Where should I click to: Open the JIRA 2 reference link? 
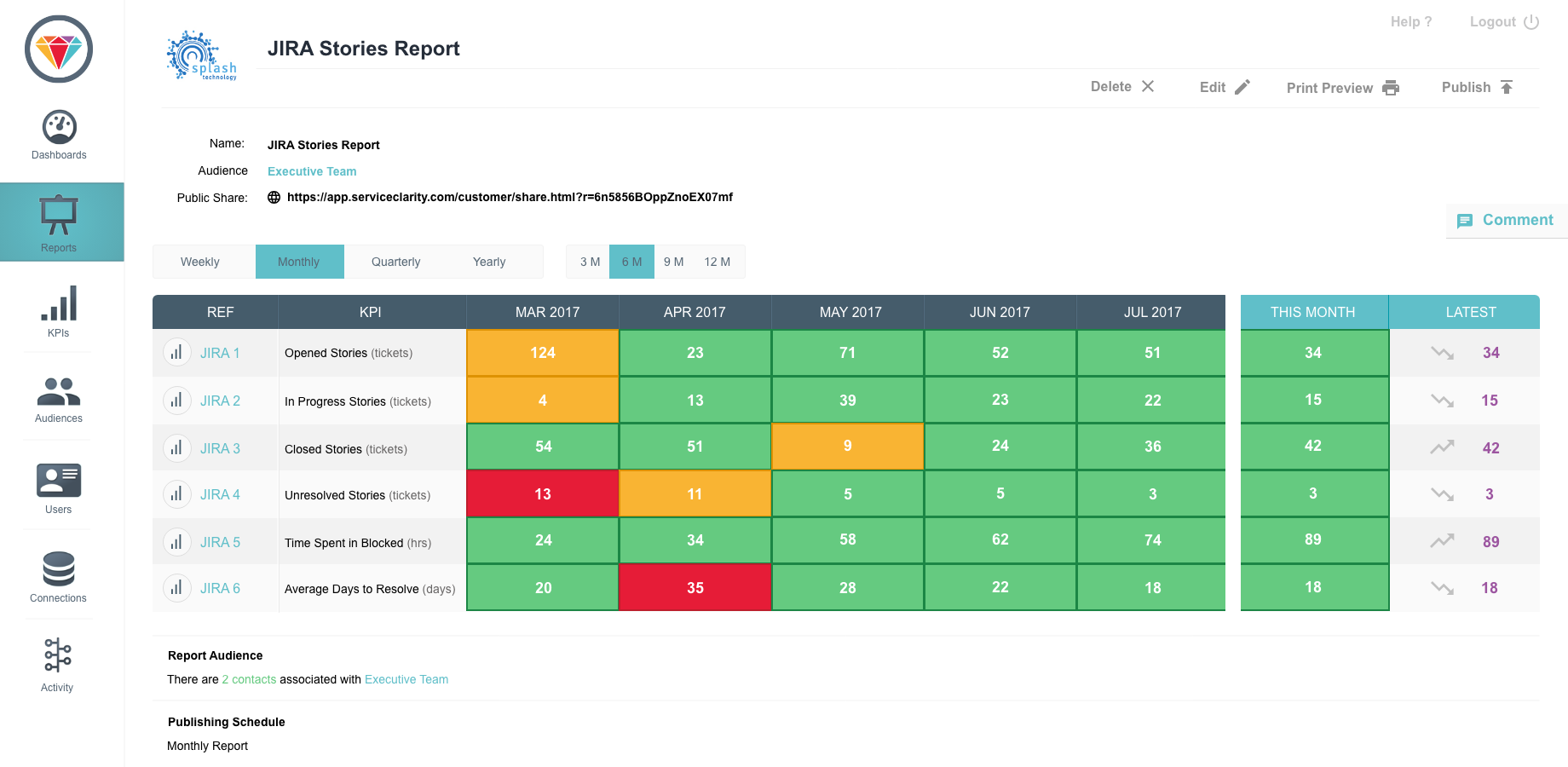220,401
